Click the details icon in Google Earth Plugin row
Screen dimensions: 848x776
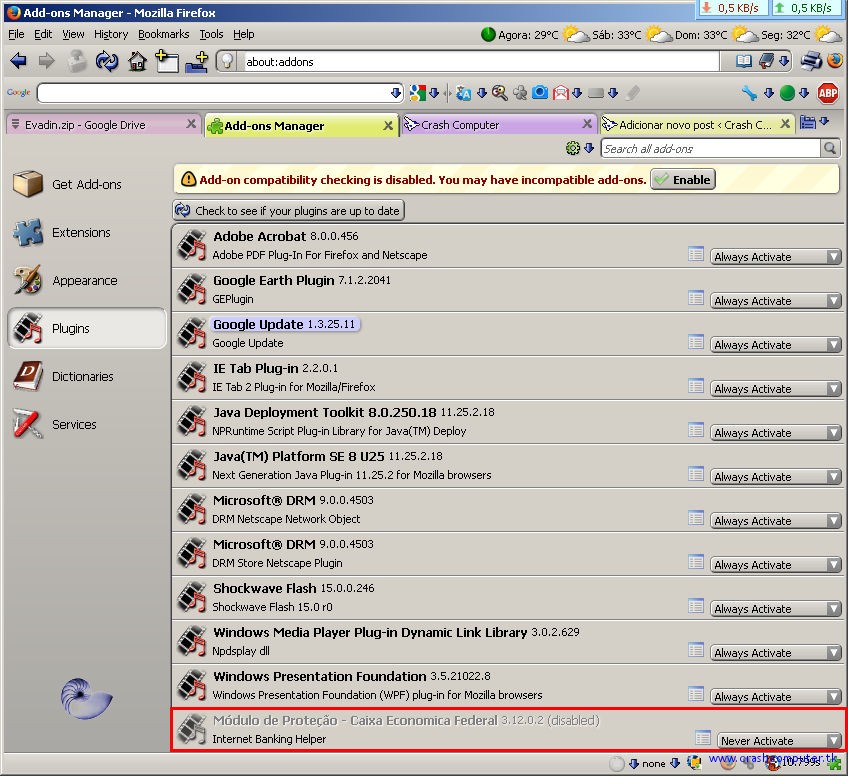tap(696, 298)
